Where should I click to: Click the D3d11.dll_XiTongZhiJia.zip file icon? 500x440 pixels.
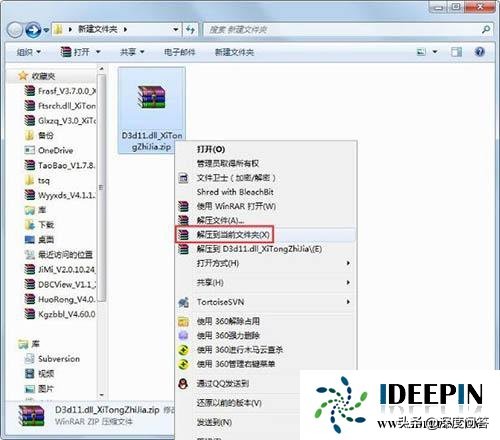(152, 97)
